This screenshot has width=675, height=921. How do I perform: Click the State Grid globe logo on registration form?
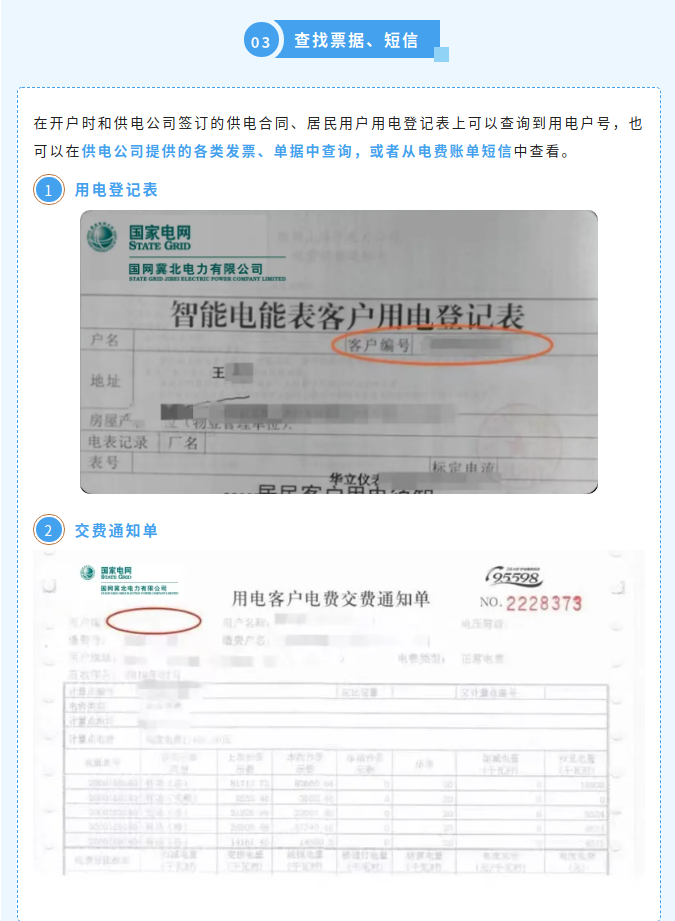(x=102, y=237)
